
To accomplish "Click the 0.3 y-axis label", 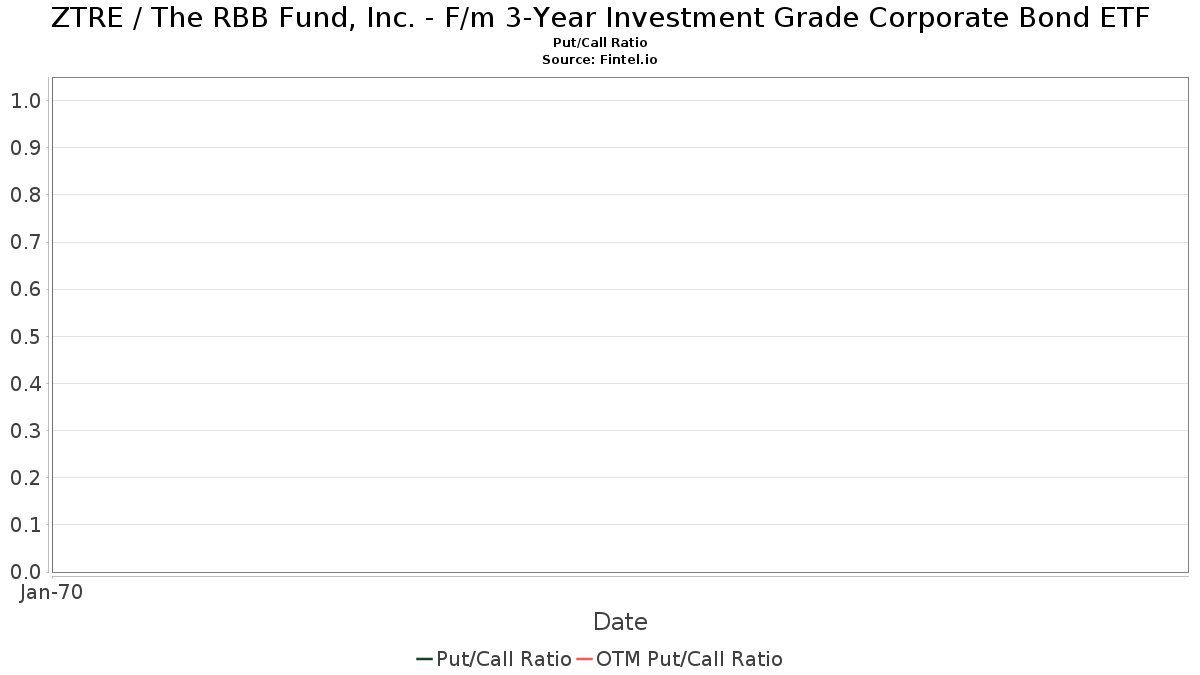I will click(25, 430).
